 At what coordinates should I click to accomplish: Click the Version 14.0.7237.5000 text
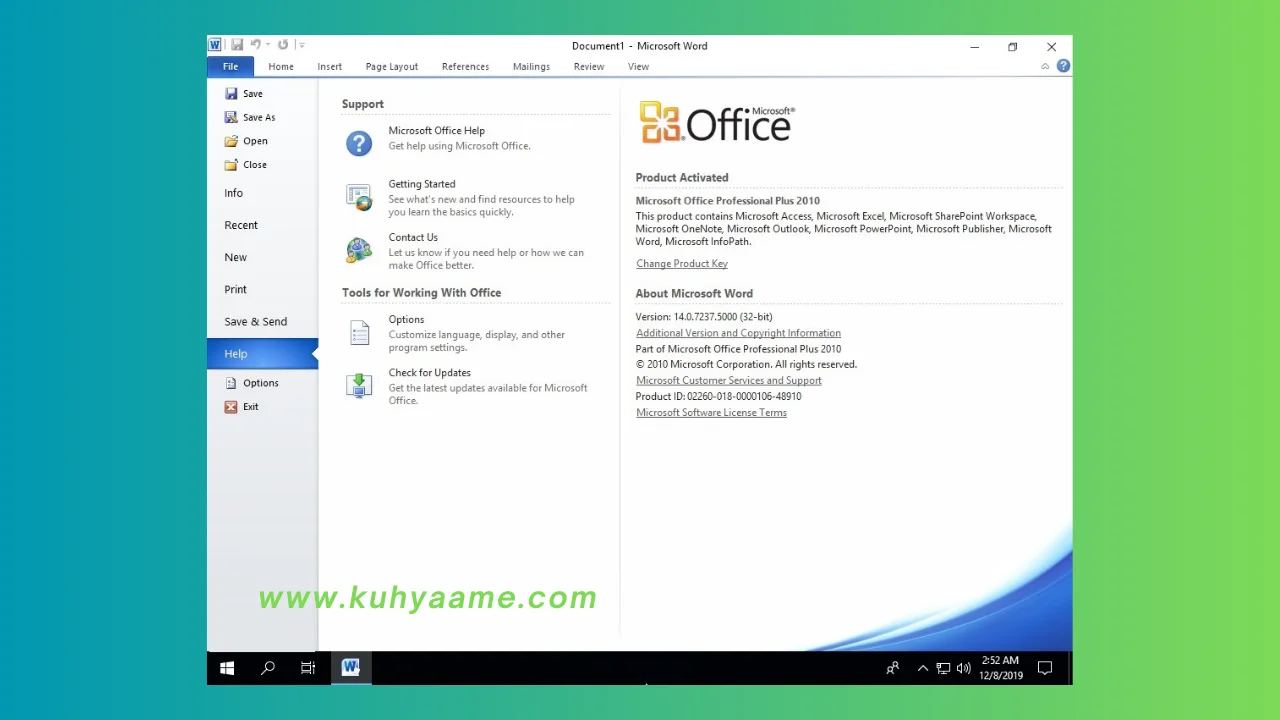(704, 317)
